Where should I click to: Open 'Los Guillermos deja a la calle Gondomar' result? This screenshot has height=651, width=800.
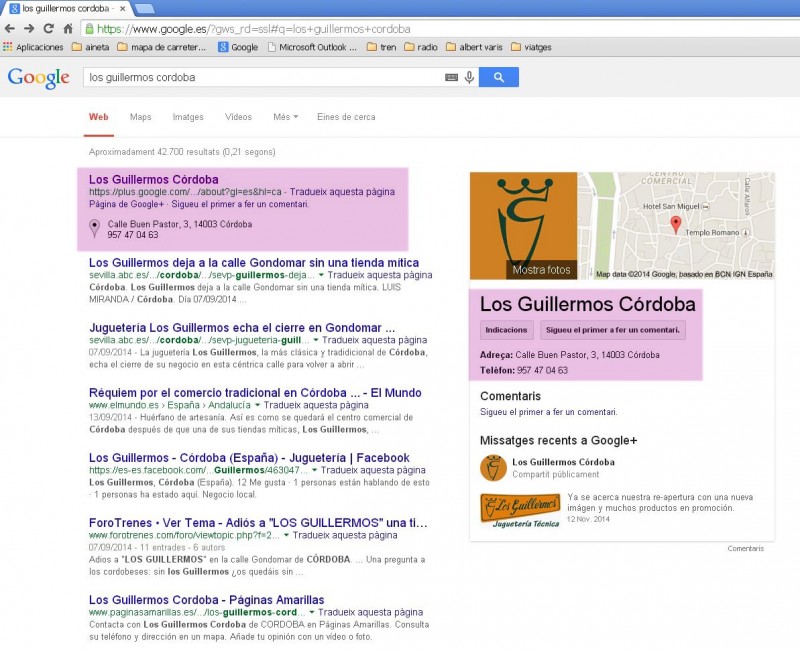[x=254, y=263]
